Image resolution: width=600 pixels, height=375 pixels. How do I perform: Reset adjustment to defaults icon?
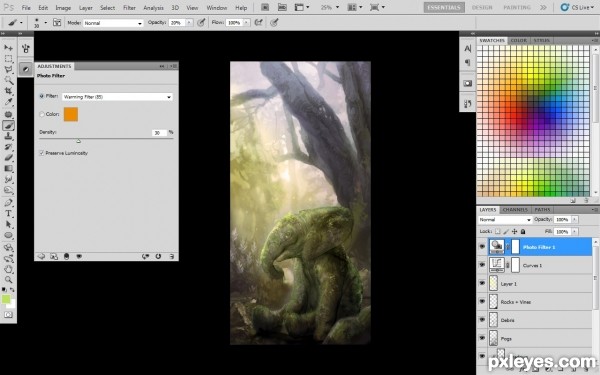(x=158, y=256)
